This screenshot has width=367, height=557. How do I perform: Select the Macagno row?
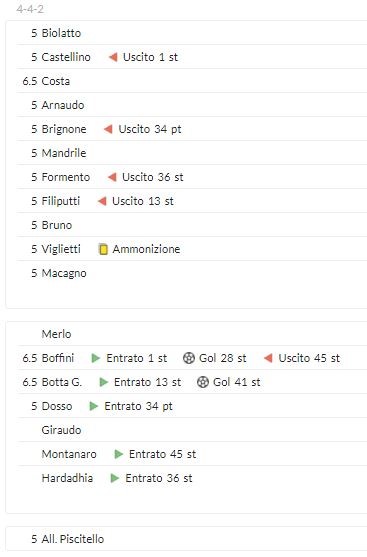click(192, 273)
